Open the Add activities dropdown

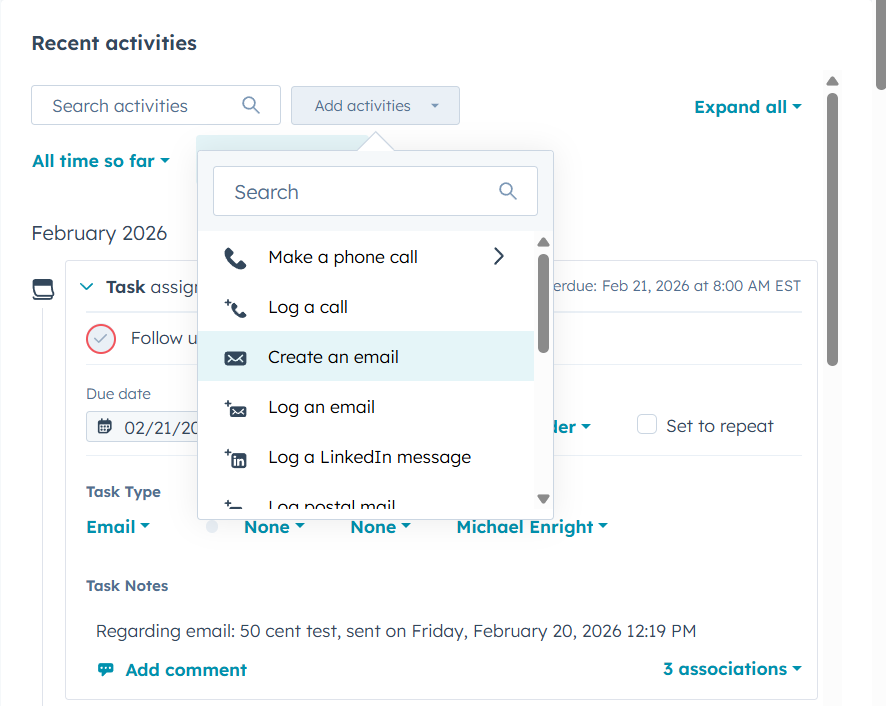(375, 105)
